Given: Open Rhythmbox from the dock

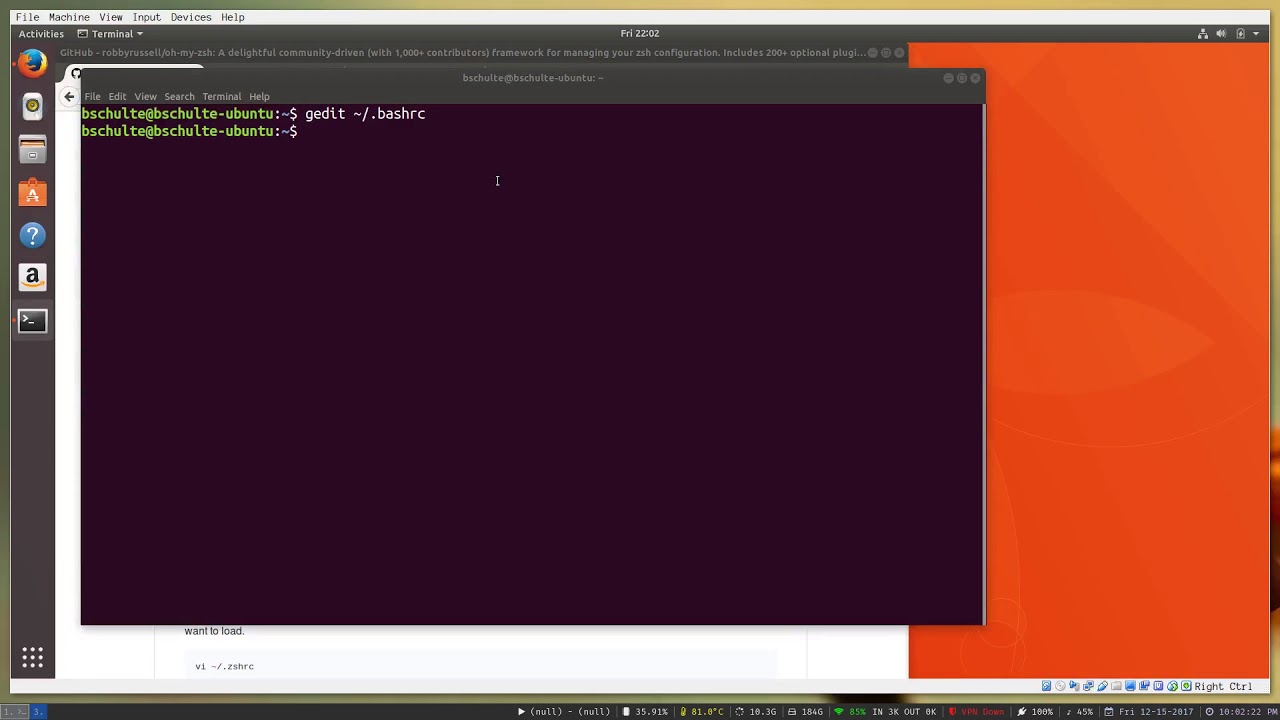Looking at the screenshot, I should pyautogui.click(x=32, y=106).
